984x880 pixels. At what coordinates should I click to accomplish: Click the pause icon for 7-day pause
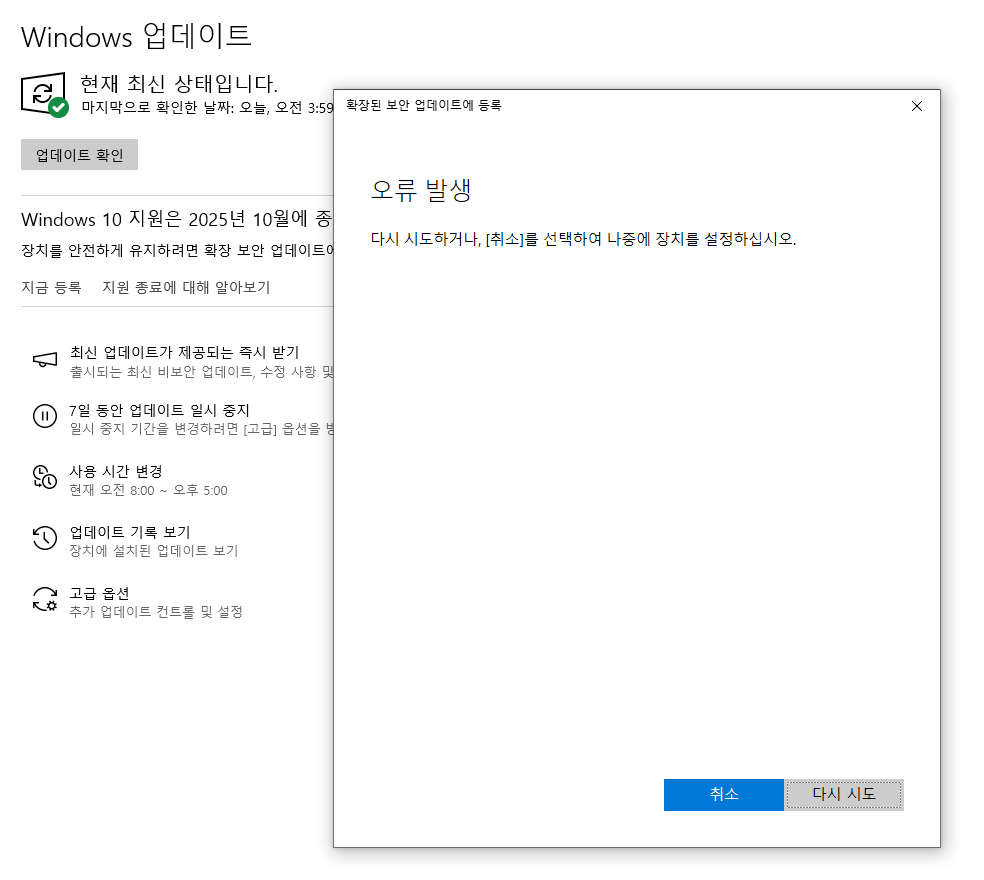coord(45,416)
